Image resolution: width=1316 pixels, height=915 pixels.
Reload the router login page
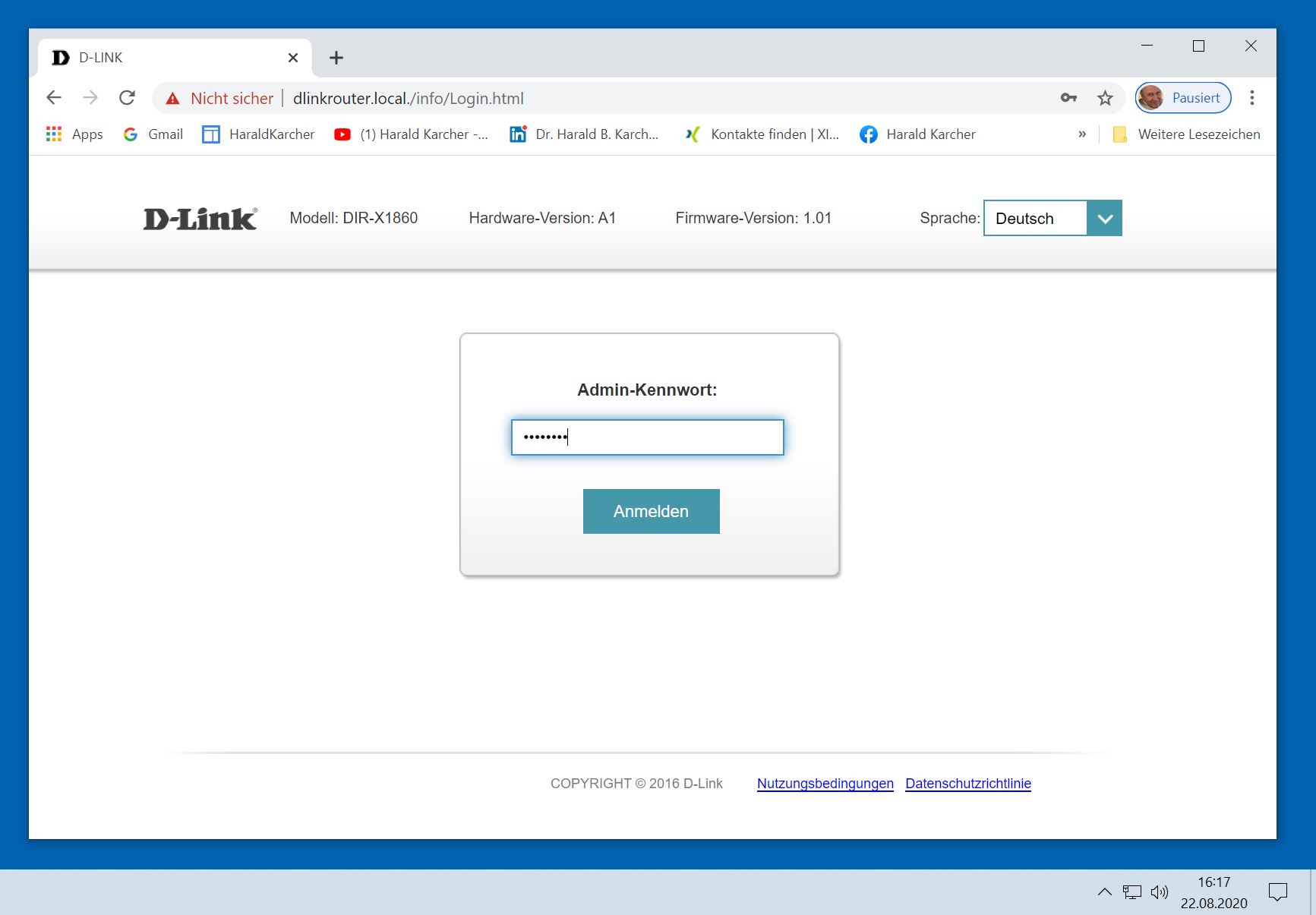coord(127,98)
